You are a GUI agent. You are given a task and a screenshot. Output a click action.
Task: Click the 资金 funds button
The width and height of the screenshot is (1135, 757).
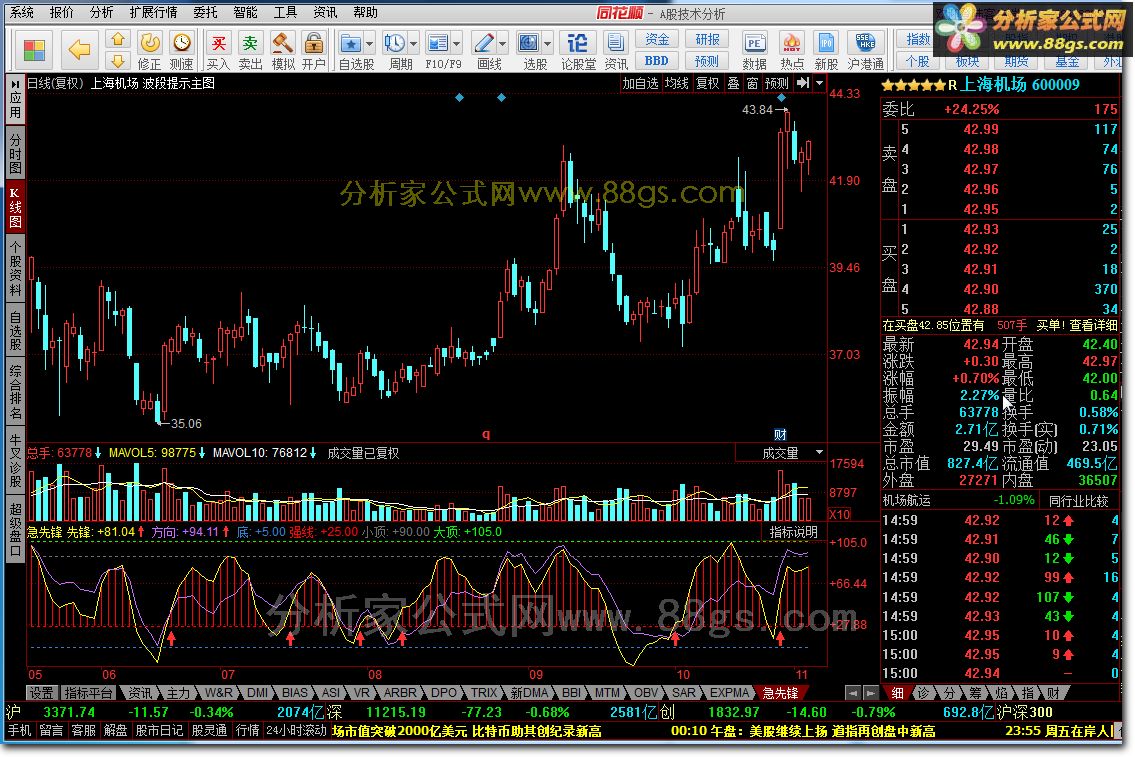657,39
